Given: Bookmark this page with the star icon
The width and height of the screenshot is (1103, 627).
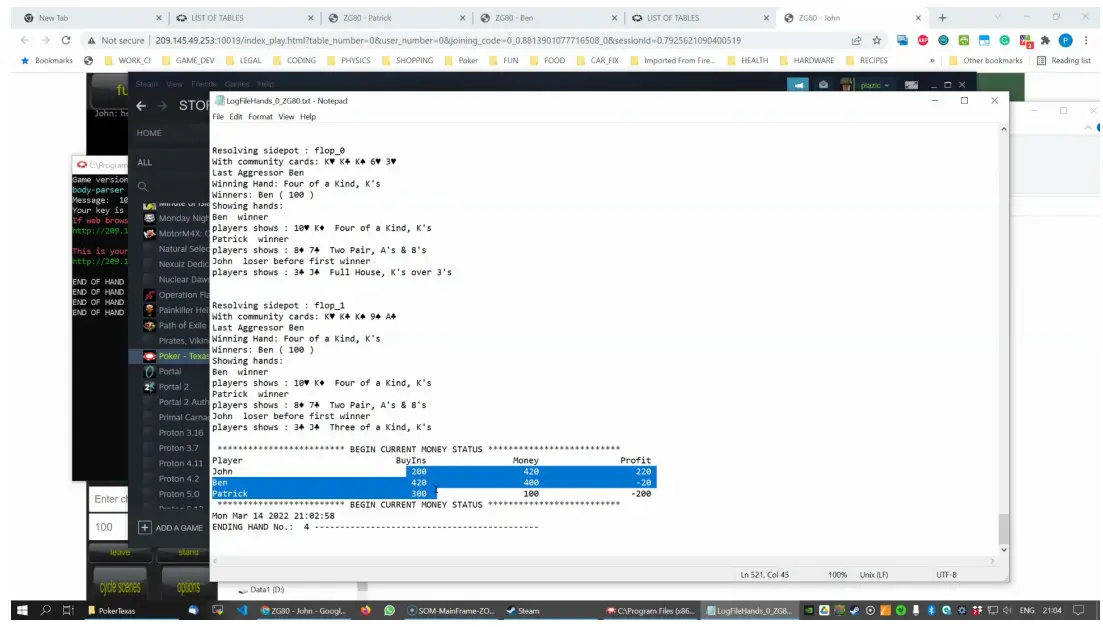Looking at the screenshot, I should coord(876,41).
